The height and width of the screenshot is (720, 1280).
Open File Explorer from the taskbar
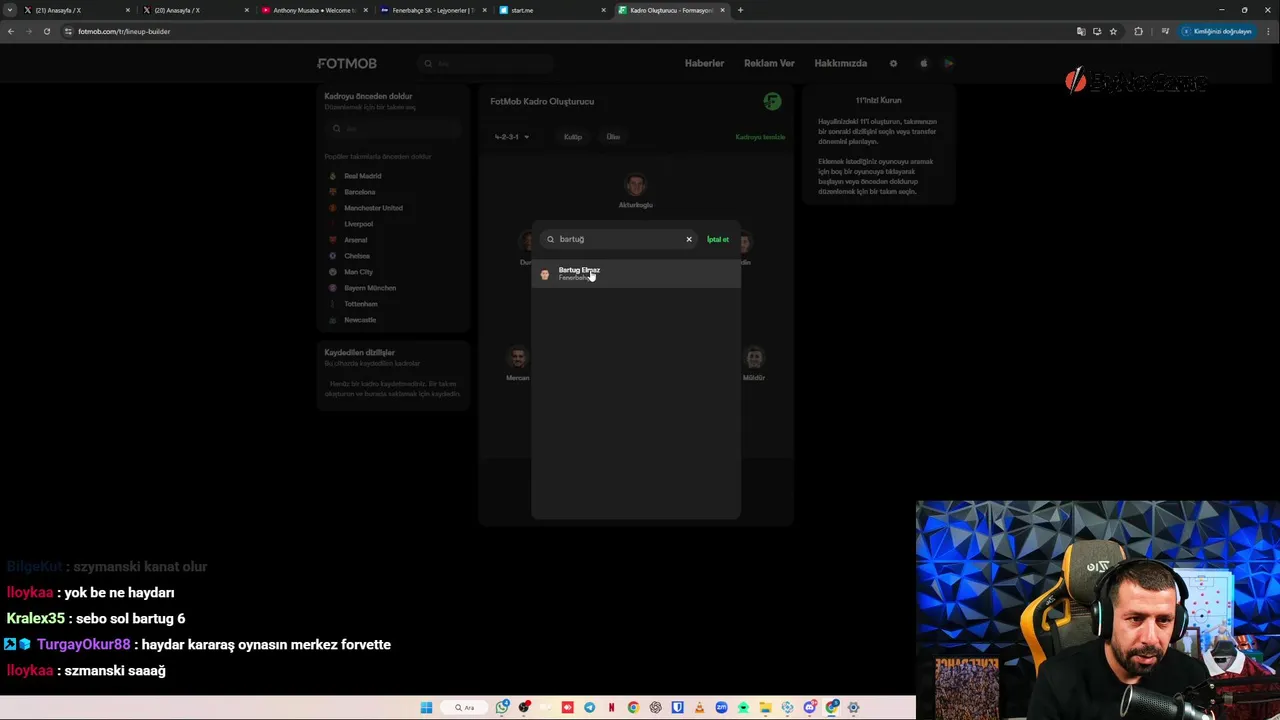765,707
